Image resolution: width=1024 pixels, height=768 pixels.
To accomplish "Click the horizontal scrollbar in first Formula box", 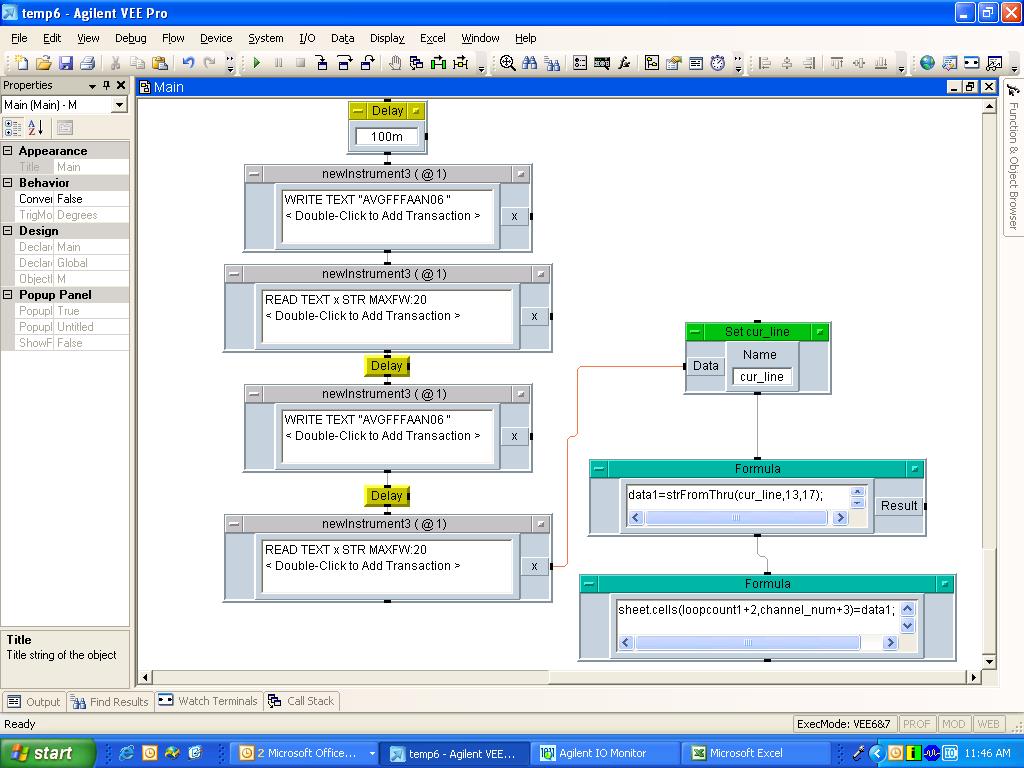I will point(736,518).
